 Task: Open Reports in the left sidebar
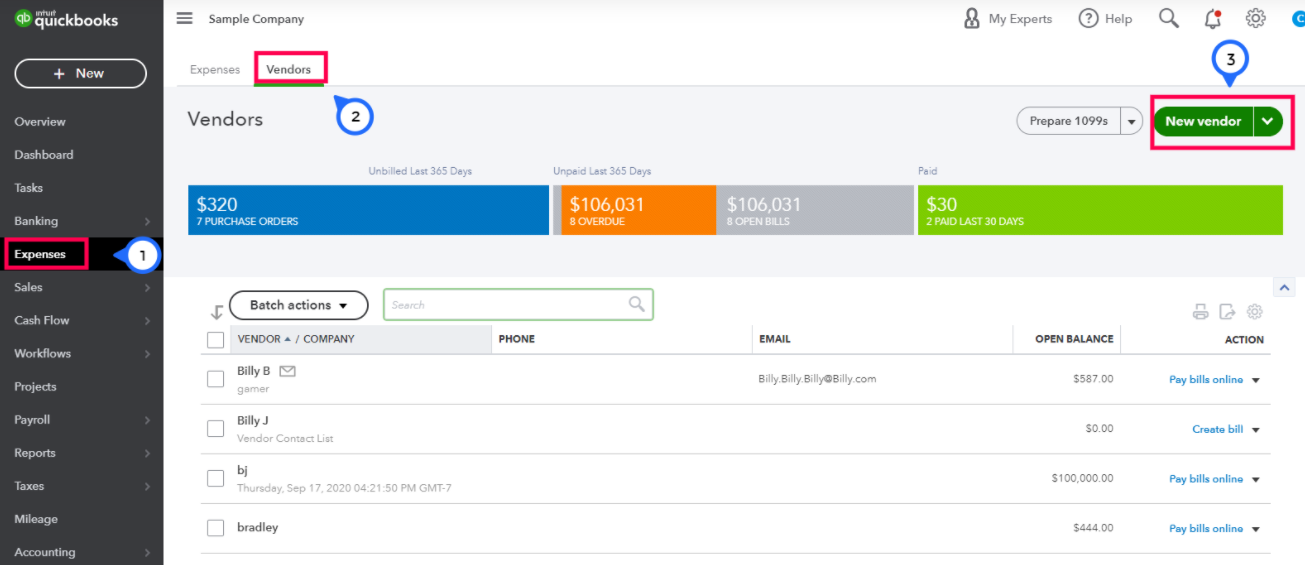pos(35,453)
